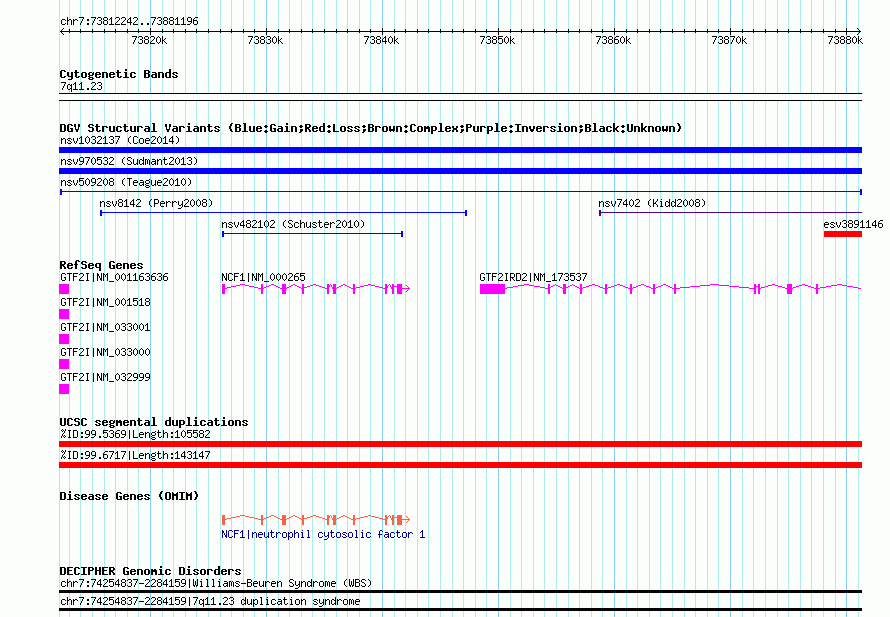Click the purple inversion line for nsv7402
The height and width of the screenshot is (617, 890).
tap(731, 213)
